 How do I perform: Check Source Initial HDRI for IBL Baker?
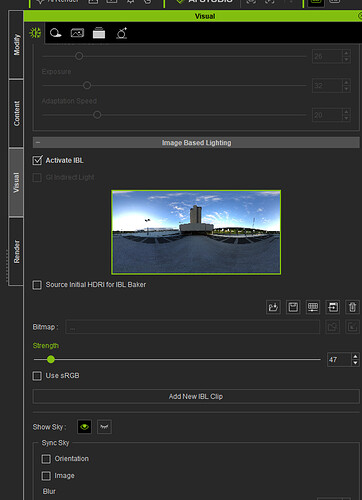(37, 285)
